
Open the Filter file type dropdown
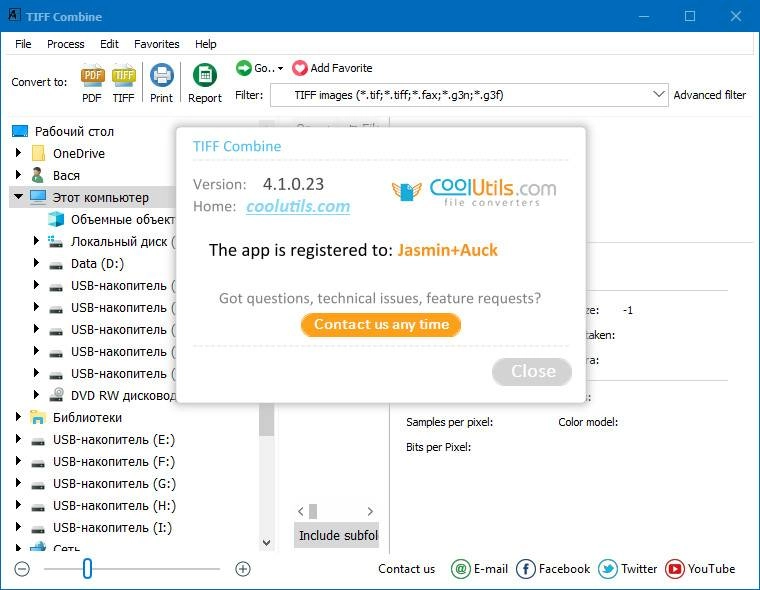click(658, 94)
